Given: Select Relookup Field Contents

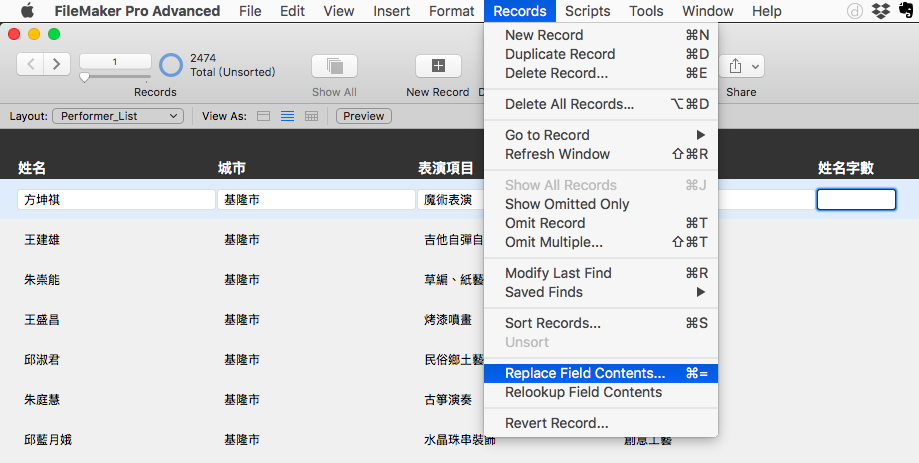Looking at the screenshot, I should (x=601, y=392).
